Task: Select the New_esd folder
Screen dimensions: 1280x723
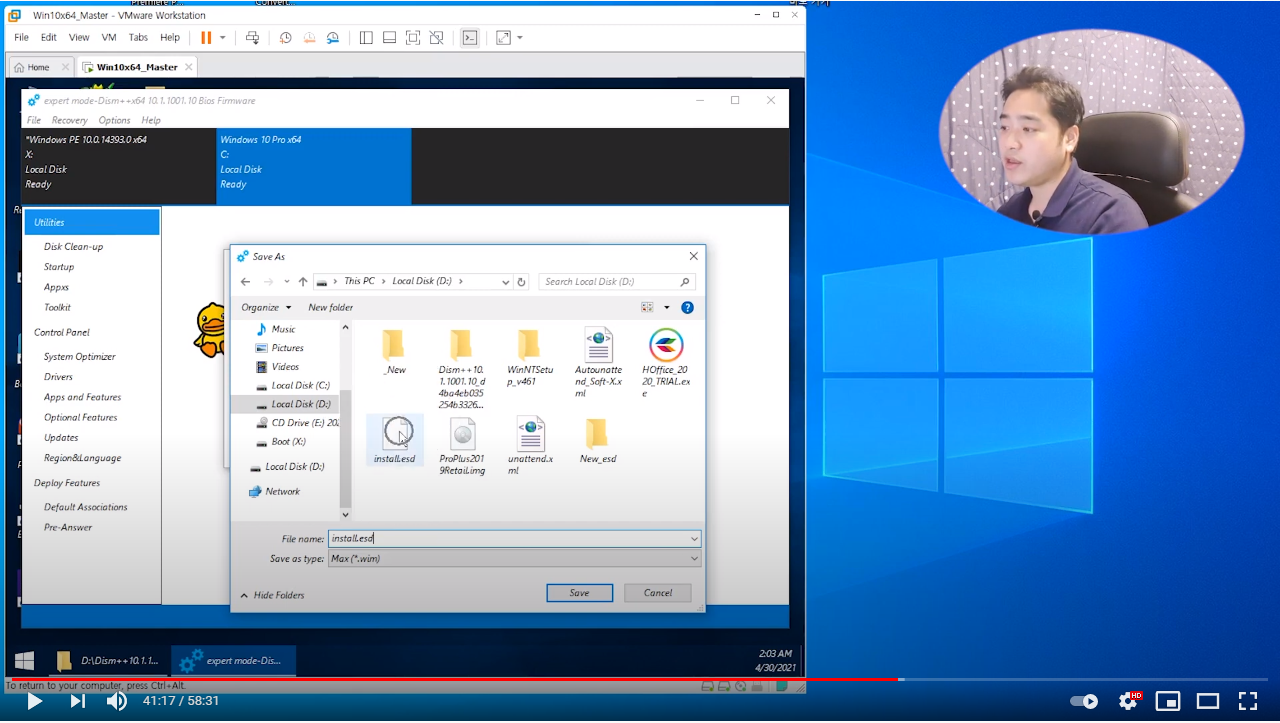Action: click(x=598, y=440)
